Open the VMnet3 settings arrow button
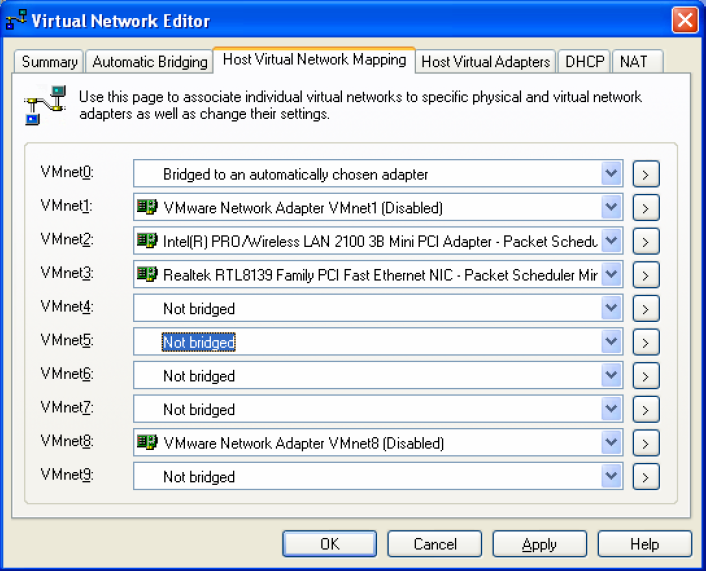Image resolution: width=707 pixels, height=571 pixels. pyautogui.click(x=646, y=275)
